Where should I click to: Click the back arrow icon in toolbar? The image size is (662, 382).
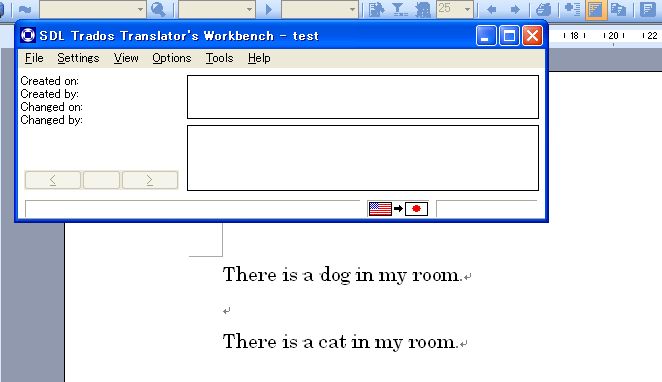click(x=491, y=9)
